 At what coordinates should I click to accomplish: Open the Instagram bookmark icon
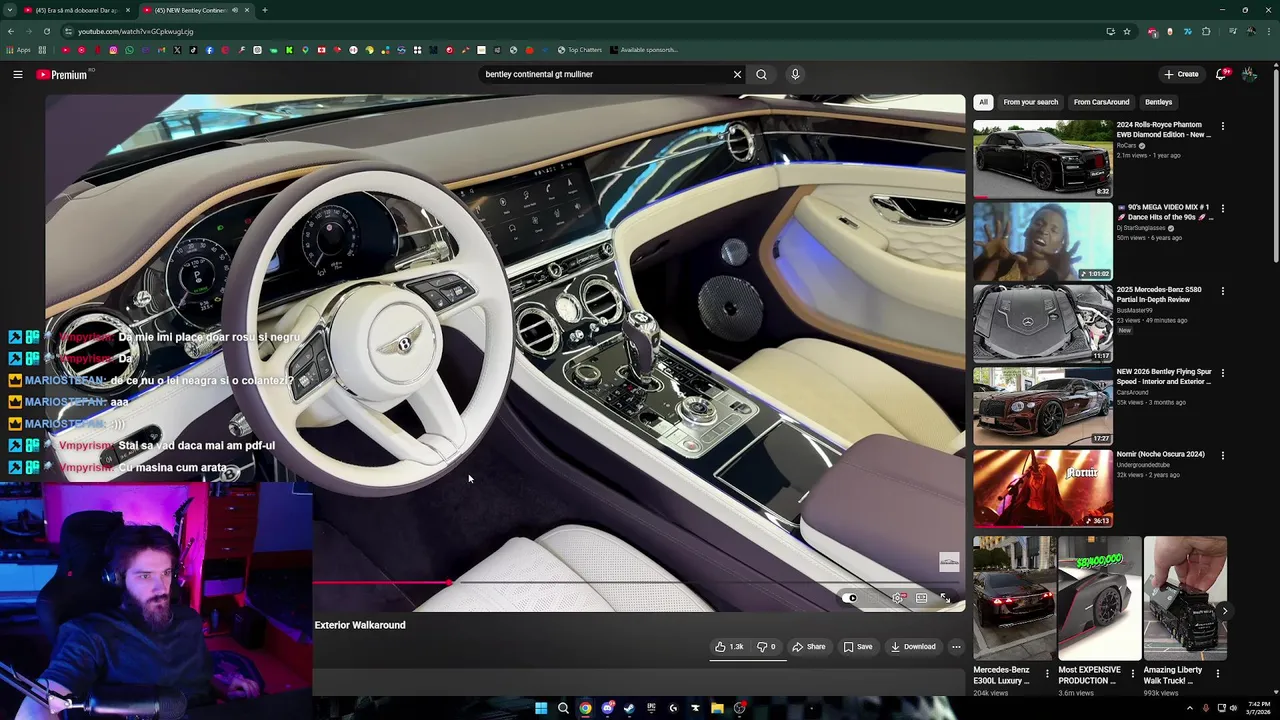(x=113, y=50)
